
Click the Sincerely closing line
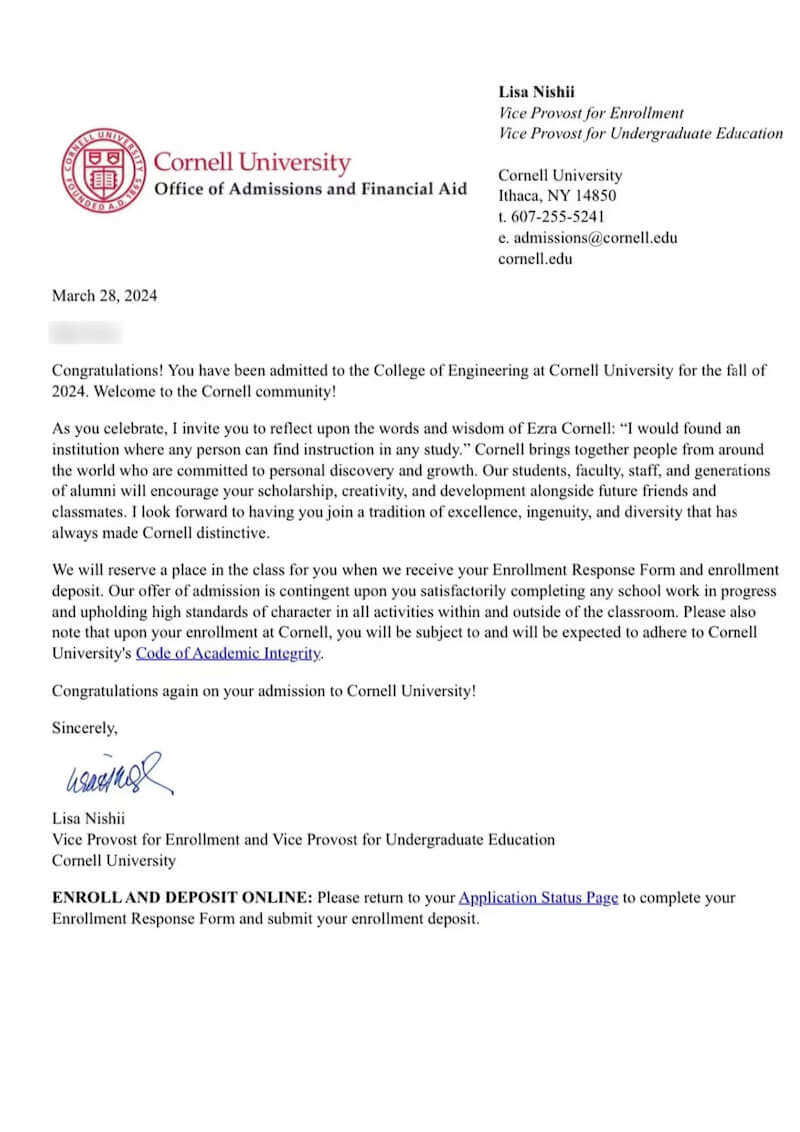pyautogui.click(x=84, y=727)
